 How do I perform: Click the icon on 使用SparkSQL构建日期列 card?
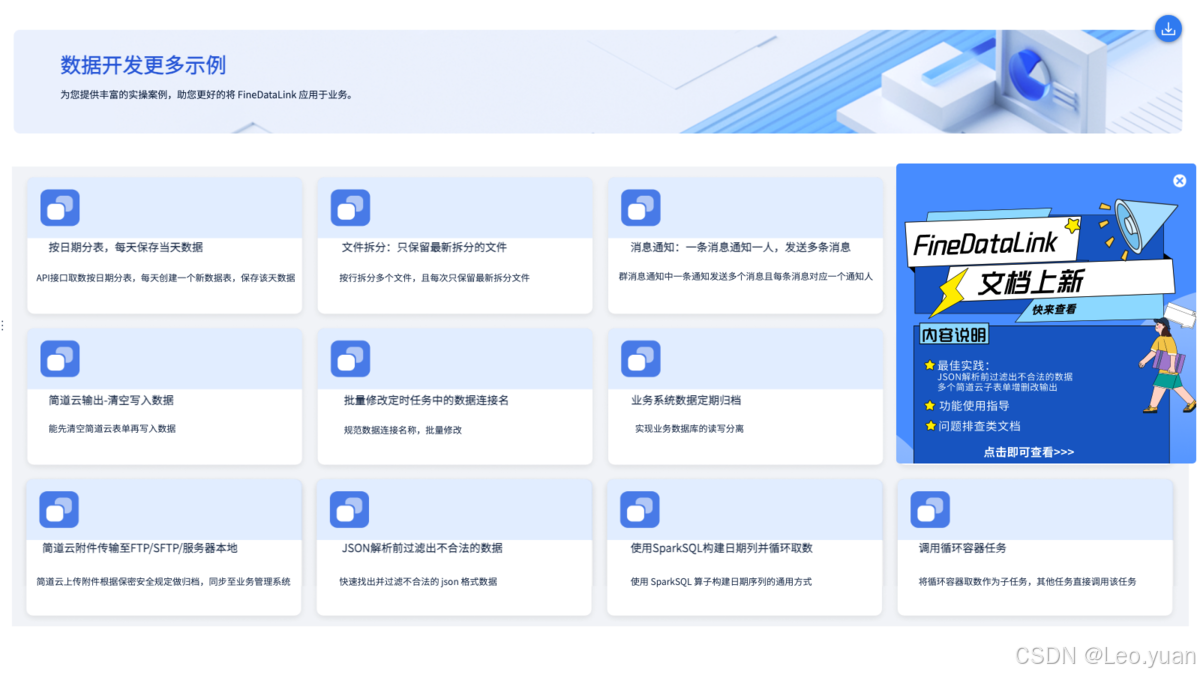(639, 510)
